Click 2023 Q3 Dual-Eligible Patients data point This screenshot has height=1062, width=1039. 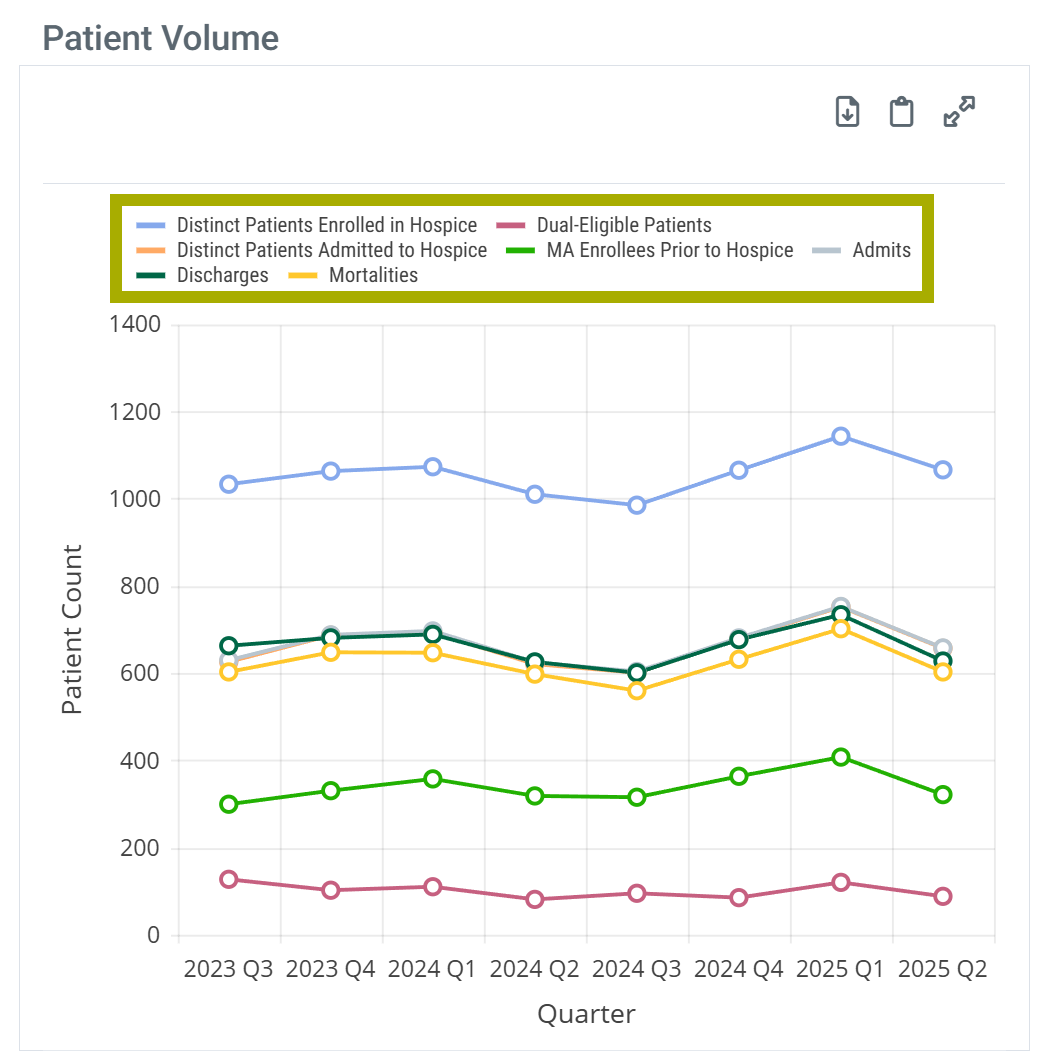coord(229,879)
